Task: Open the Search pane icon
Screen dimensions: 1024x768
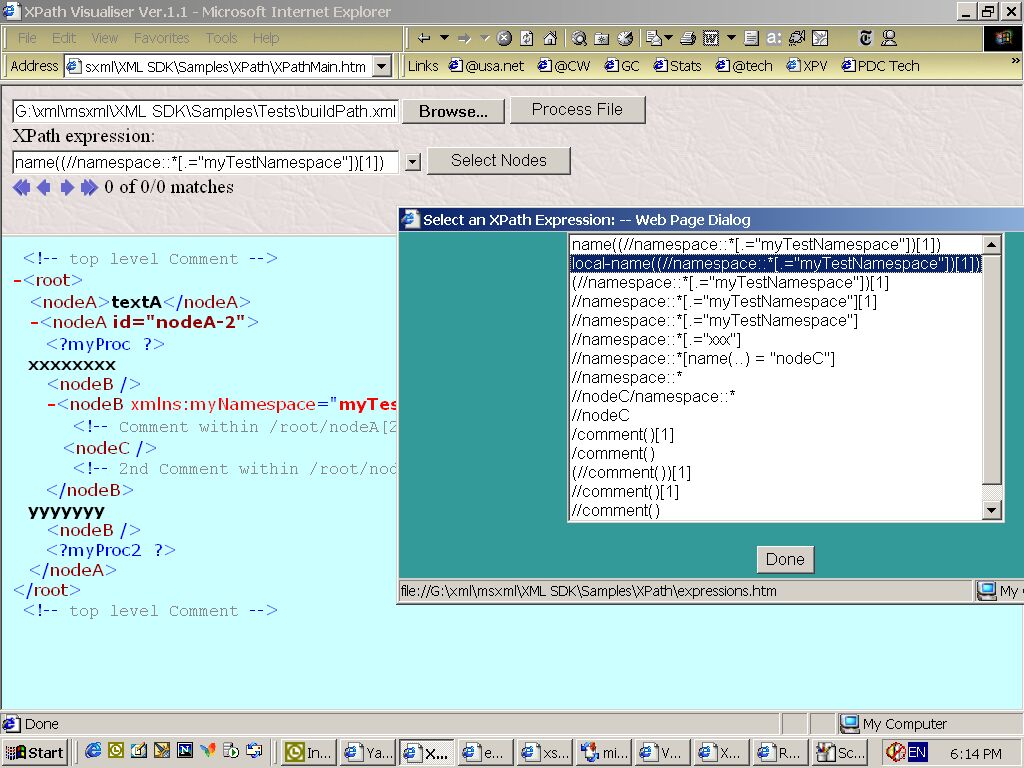Action: point(579,39)
